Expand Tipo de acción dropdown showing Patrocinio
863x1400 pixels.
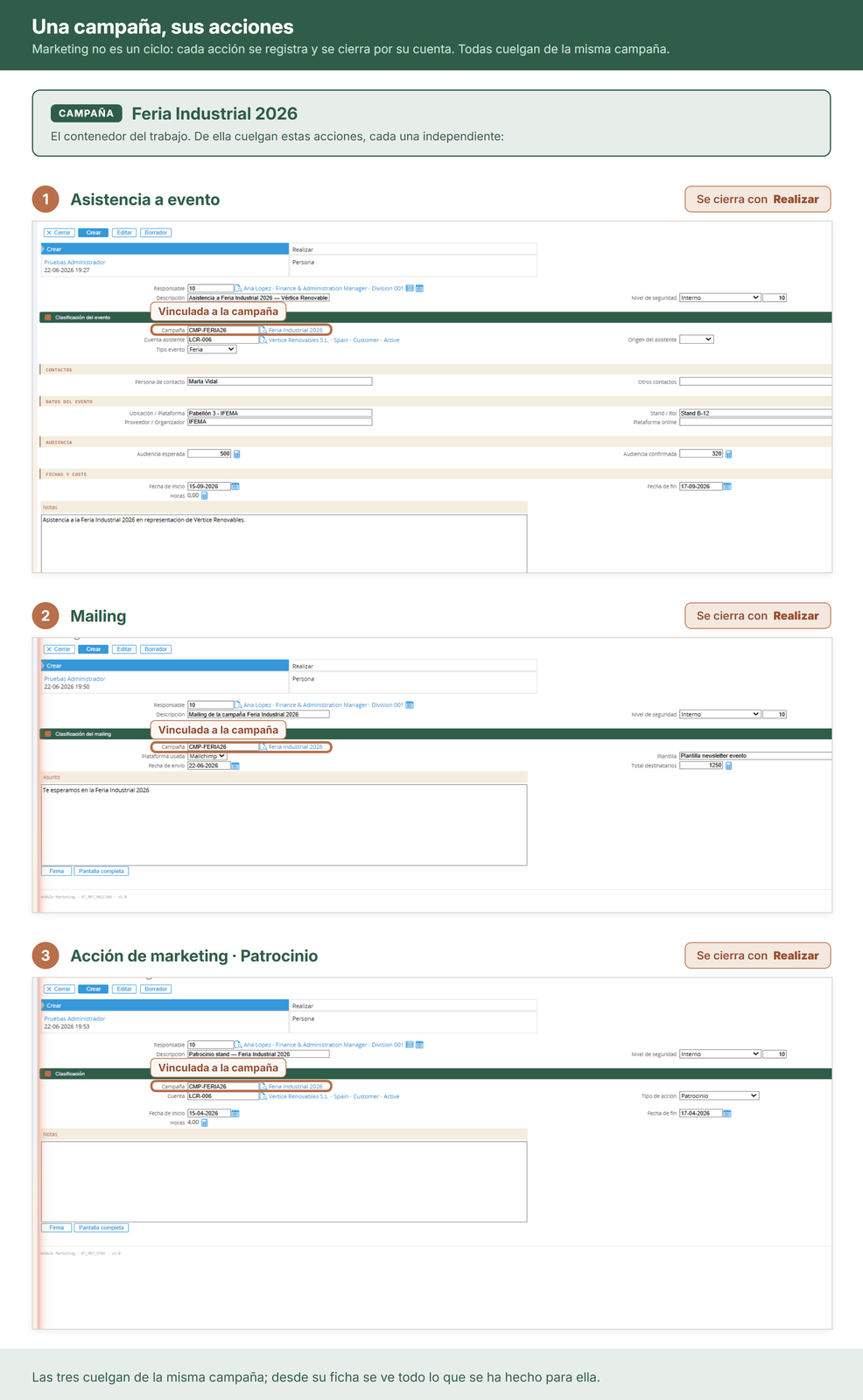point(719,1095)
